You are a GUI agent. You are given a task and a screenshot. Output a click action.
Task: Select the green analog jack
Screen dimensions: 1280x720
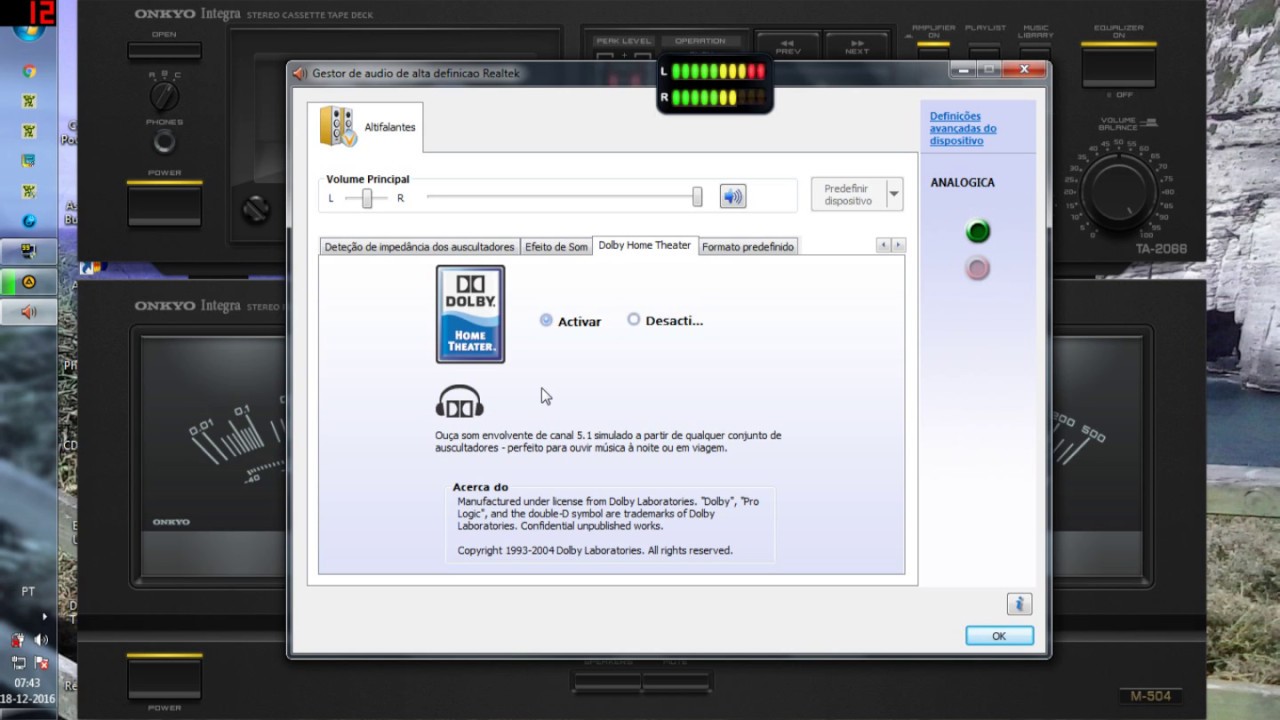pyautogui.click(x=977, y=232)
